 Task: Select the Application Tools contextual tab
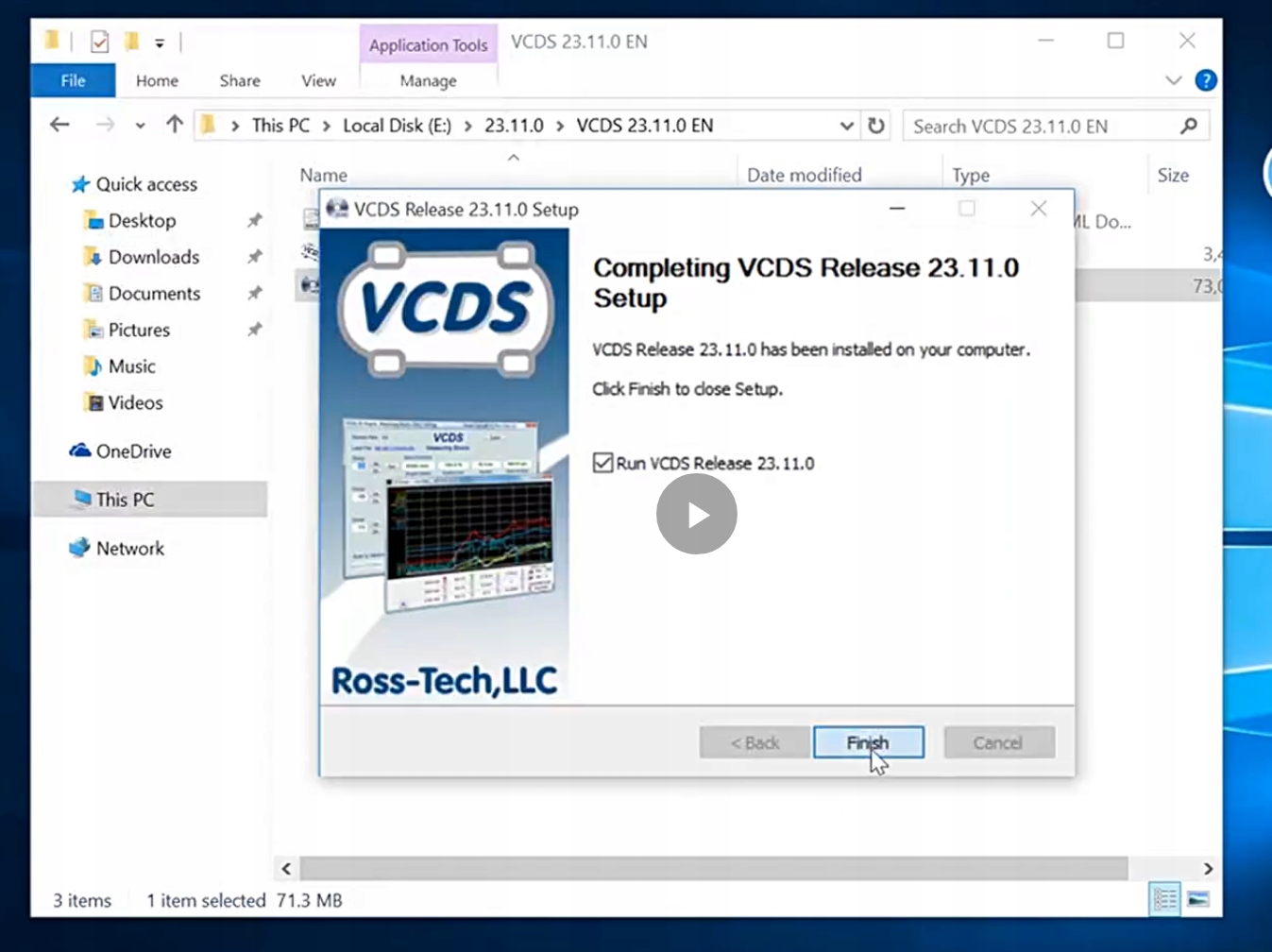428,44
